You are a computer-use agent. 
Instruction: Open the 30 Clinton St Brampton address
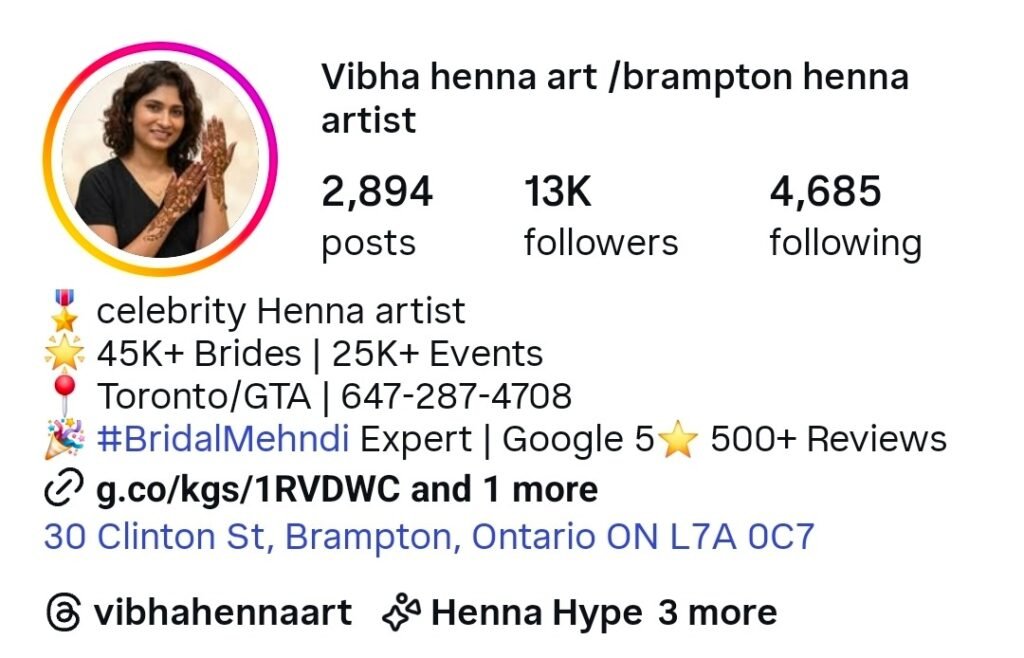[429, 537]
